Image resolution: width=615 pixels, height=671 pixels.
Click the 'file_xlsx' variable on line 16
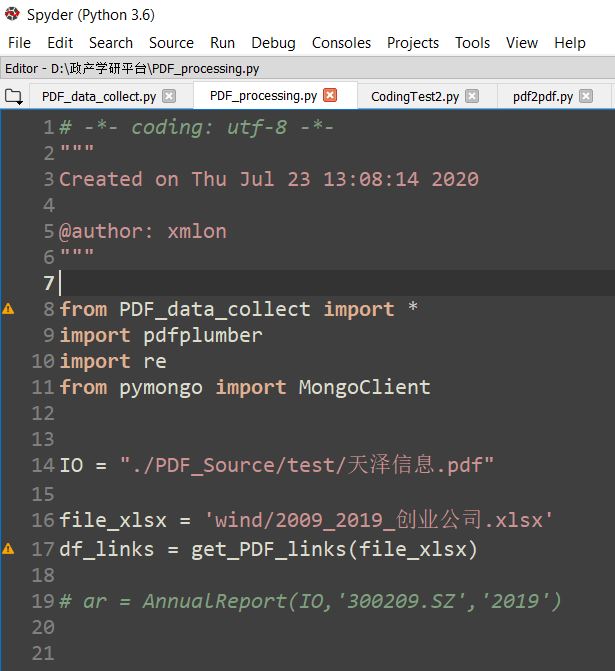pos(113,520)
